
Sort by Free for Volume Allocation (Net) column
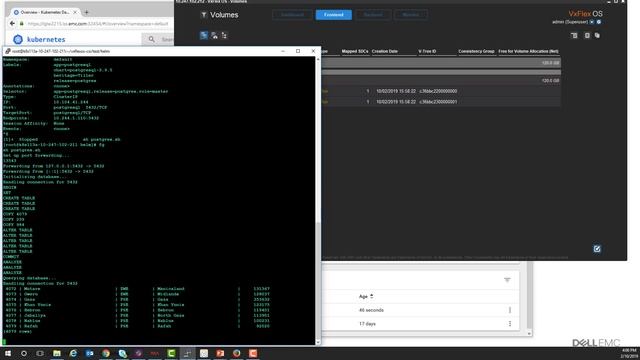pyautogui.click(x=528, y=51)
